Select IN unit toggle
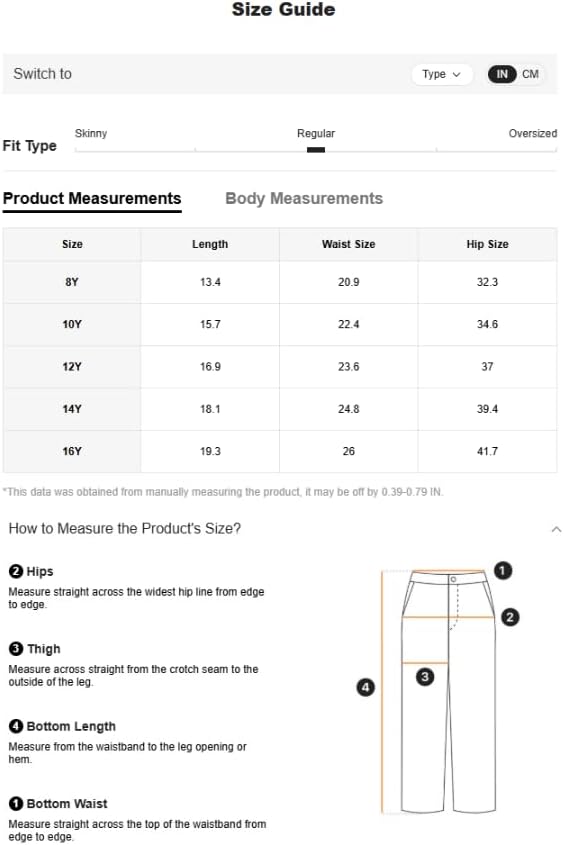Image resolution: width=564 pixels, height=845 pixels. click(x=502, y=74)
